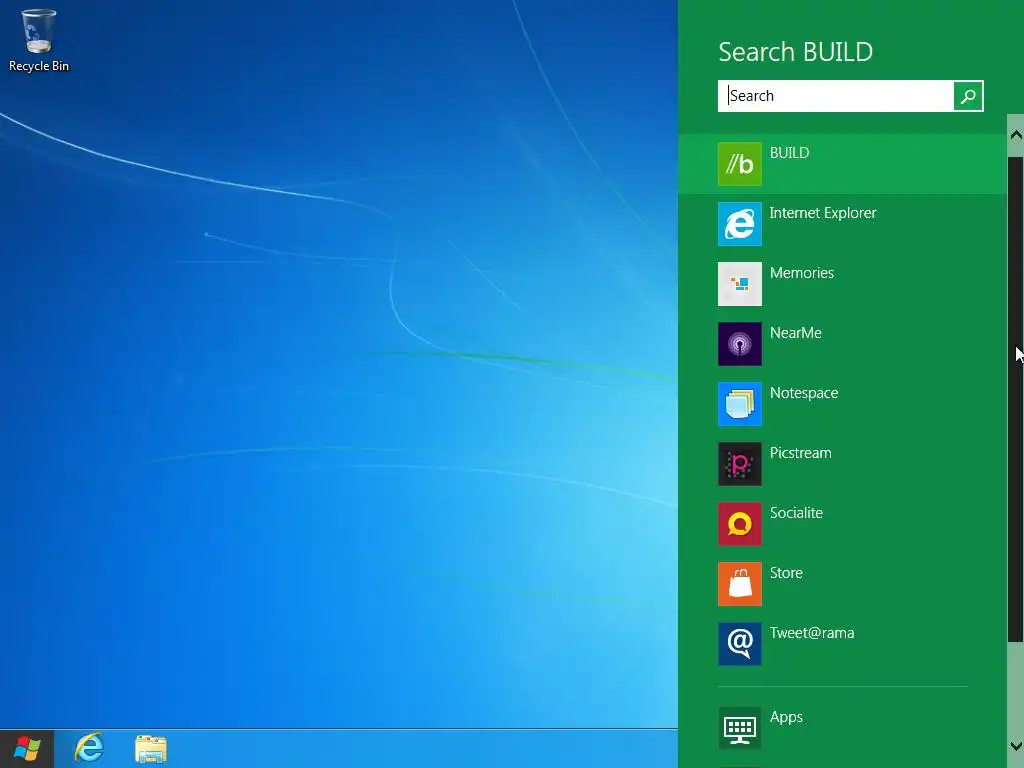
Task: Click the Internet Explorer tile icon in search list
Action: (x=739, y=224)
